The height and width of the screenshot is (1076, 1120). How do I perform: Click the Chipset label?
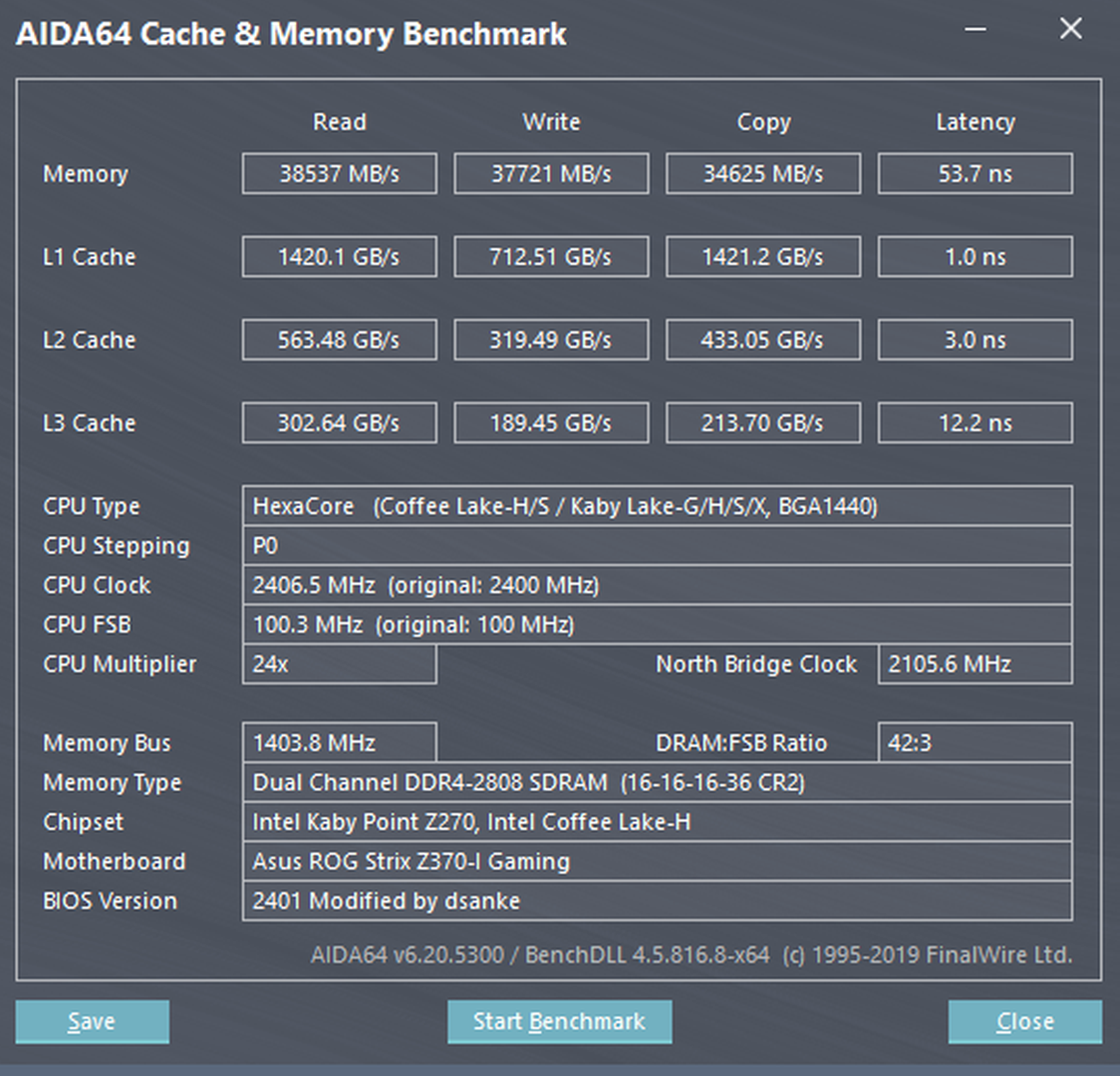click(84, 823)
